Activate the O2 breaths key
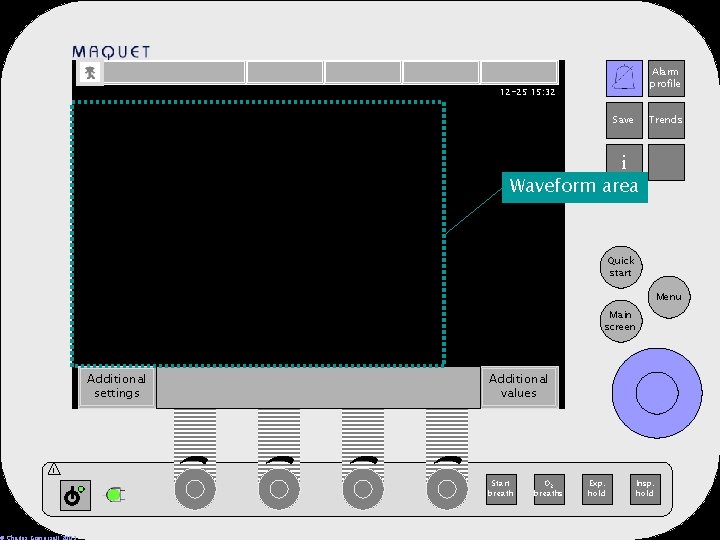 [549, 489]
